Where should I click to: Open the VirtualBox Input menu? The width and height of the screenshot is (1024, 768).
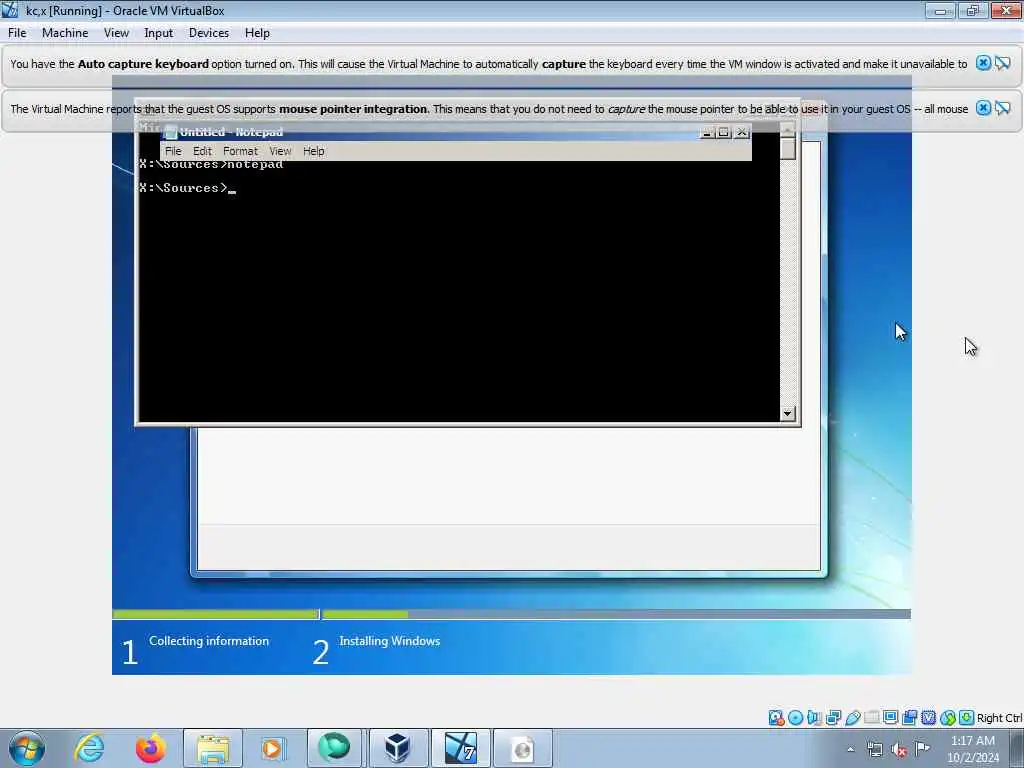pyautogui.click(x=158, y=33)
